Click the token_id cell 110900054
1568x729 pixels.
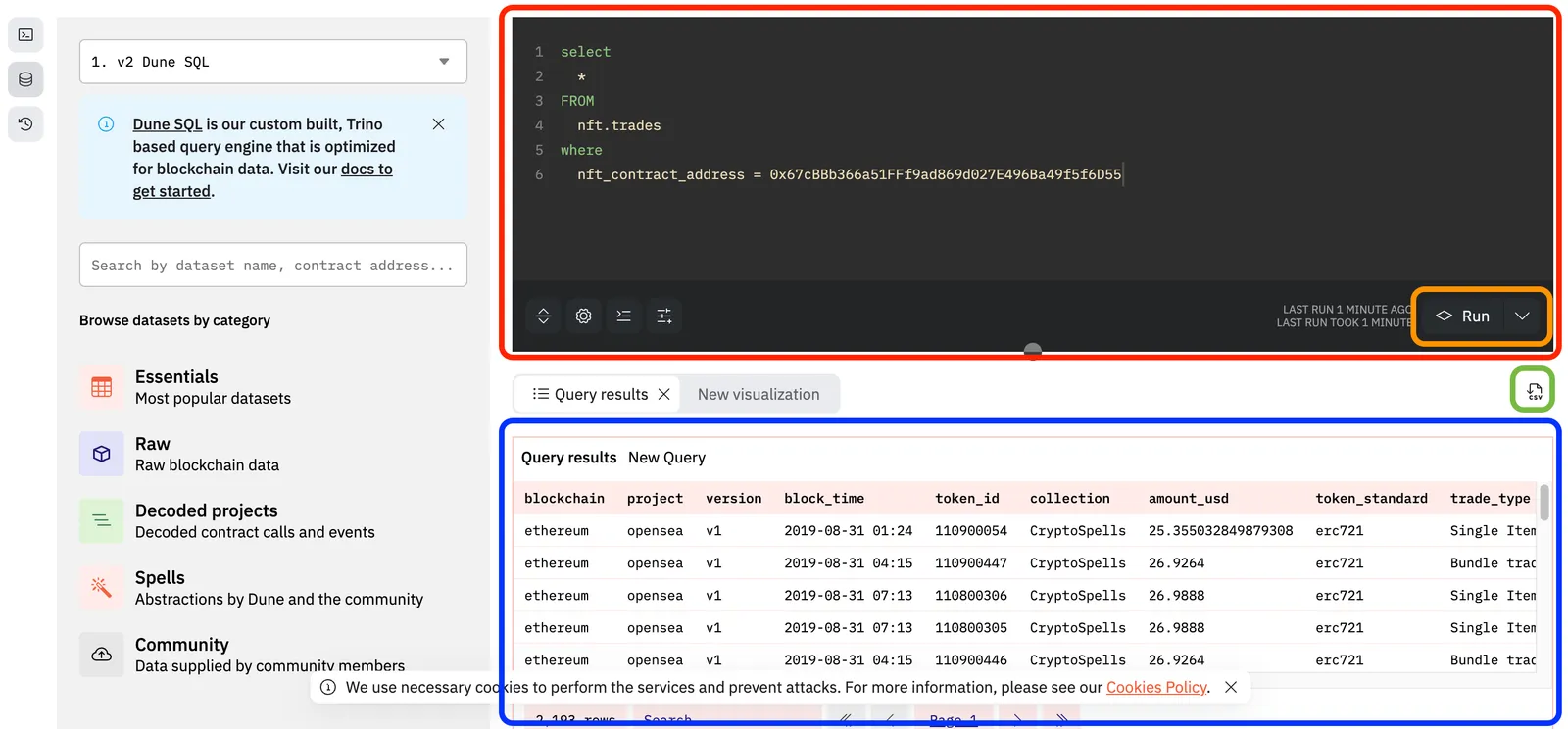pos(971,530)
